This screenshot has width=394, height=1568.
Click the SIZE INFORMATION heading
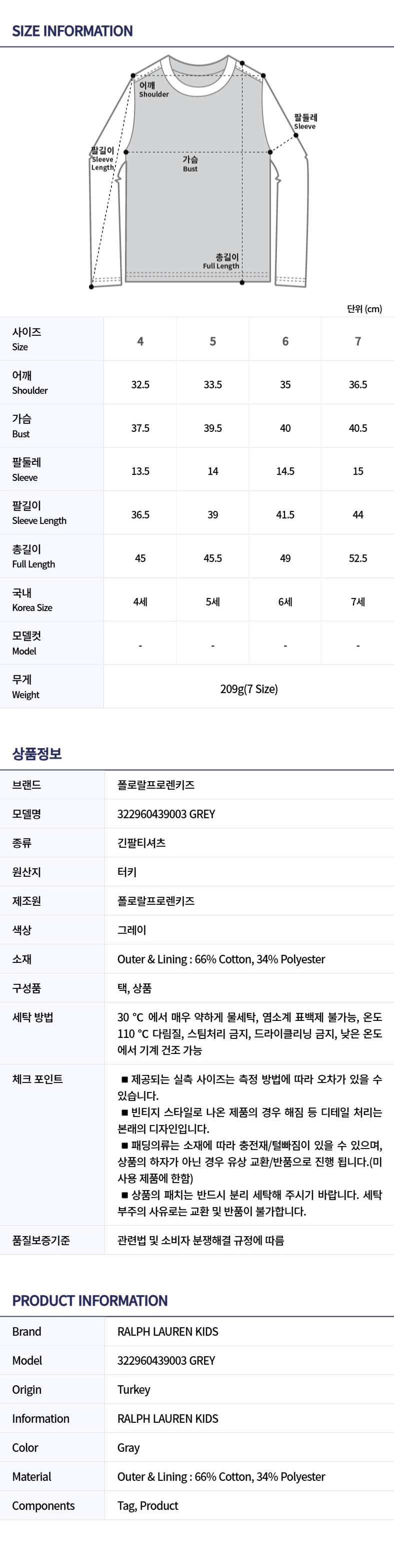coord(72,31)
